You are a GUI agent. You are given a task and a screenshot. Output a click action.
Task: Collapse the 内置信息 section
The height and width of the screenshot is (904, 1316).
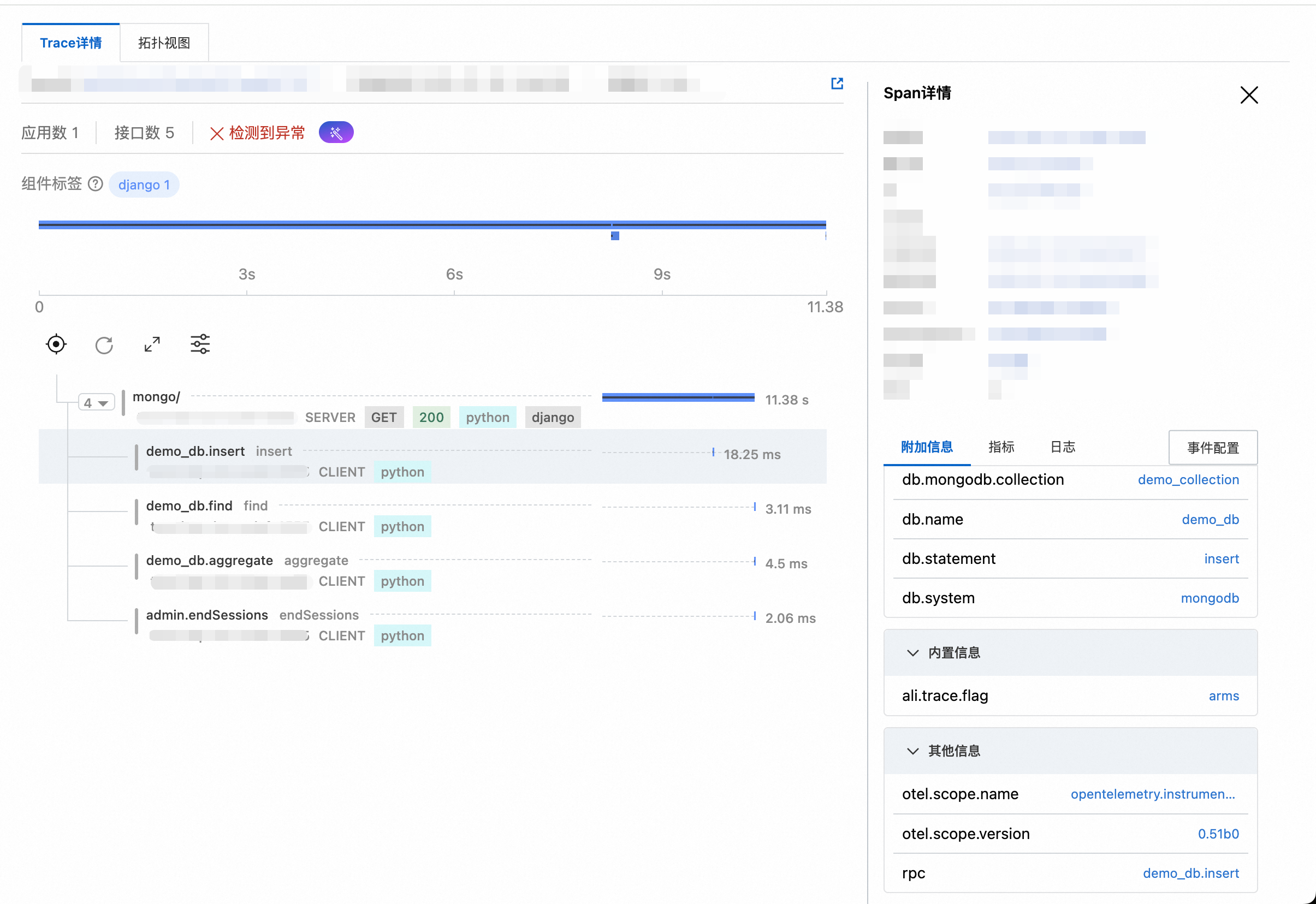coord(912,653)
